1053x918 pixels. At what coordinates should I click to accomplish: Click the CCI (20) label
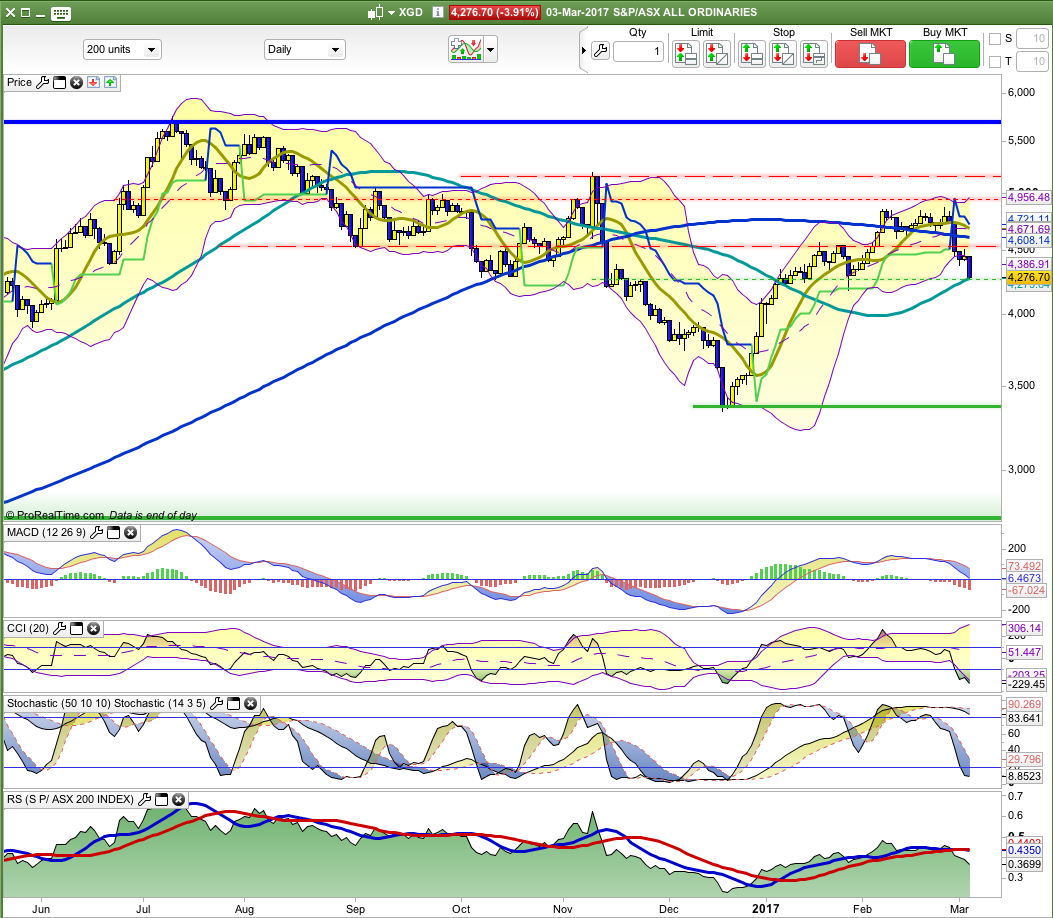(x=28, y=629)
